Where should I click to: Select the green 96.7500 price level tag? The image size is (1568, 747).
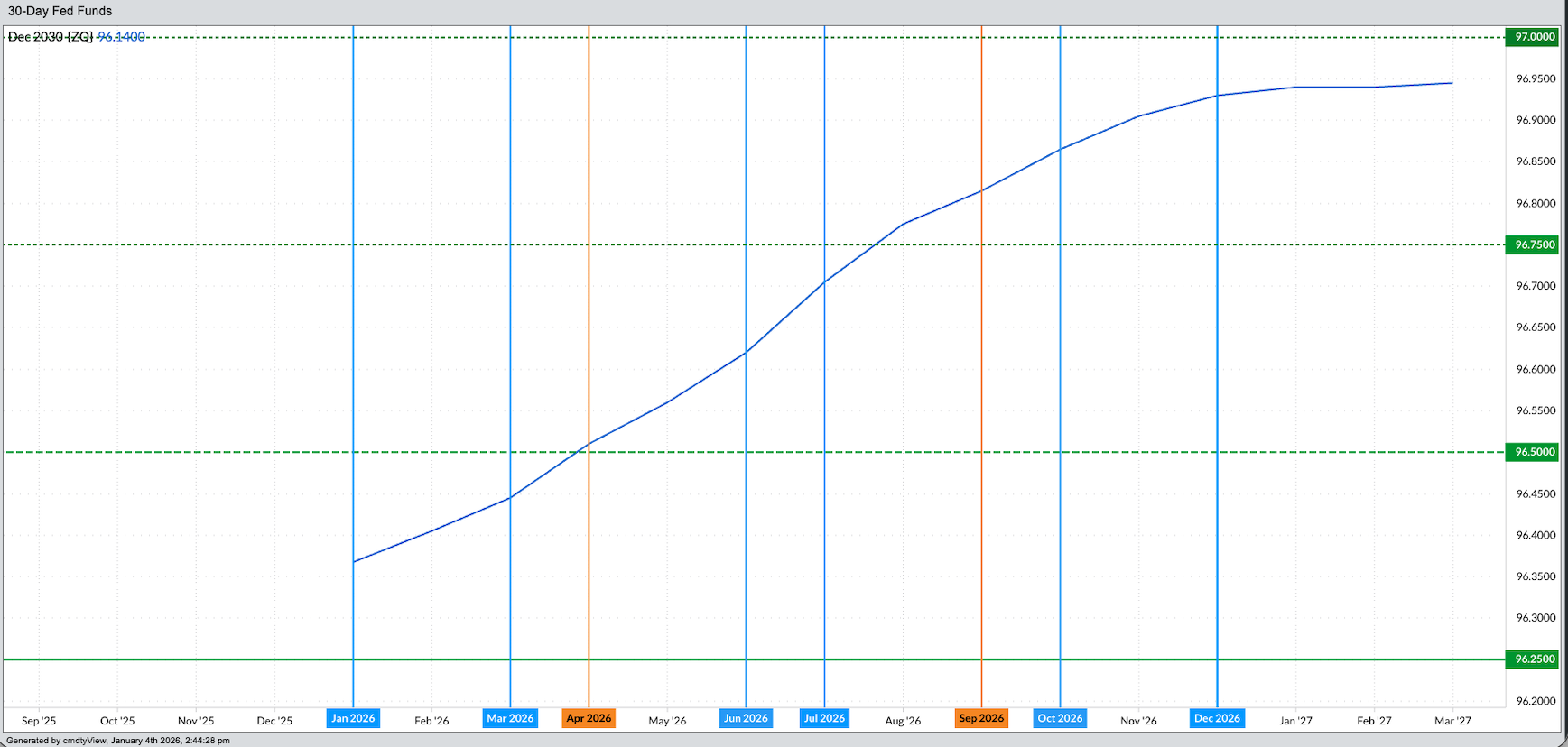[1533, 244]
